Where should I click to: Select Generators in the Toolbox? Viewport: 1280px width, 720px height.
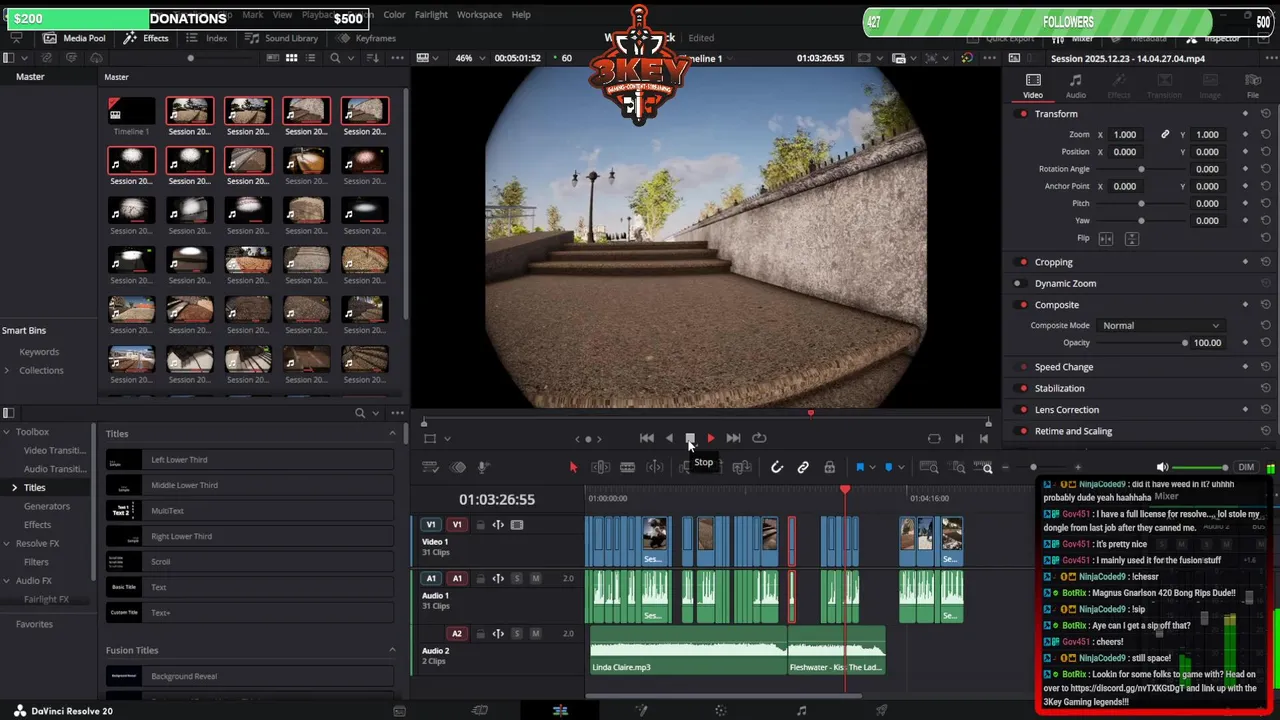[47, 506]
